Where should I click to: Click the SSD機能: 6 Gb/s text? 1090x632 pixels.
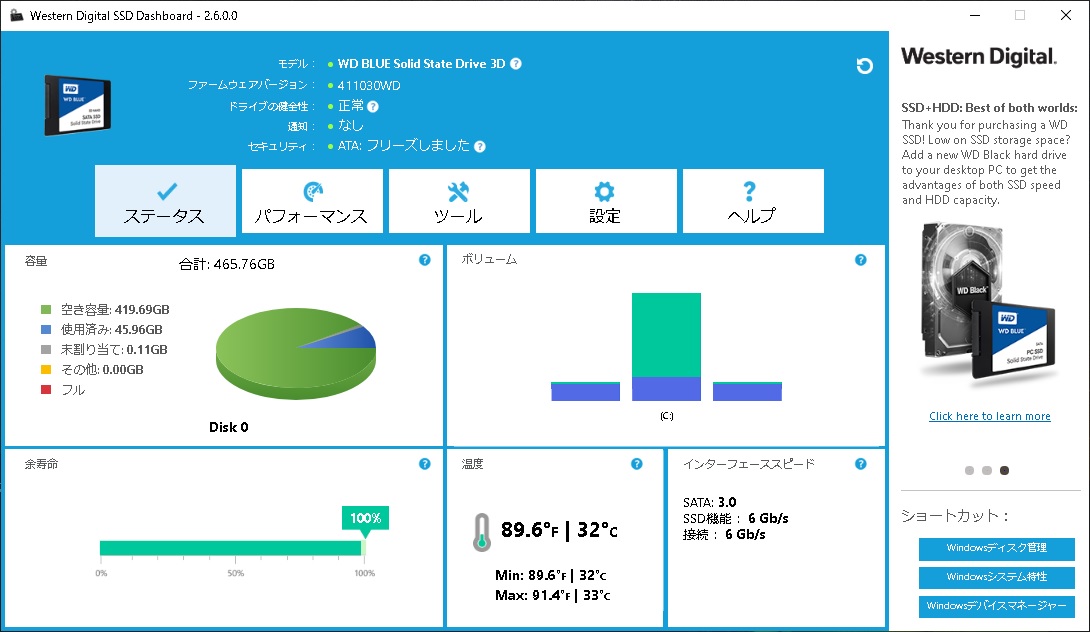pyautogui.click(x=735, y=519)
